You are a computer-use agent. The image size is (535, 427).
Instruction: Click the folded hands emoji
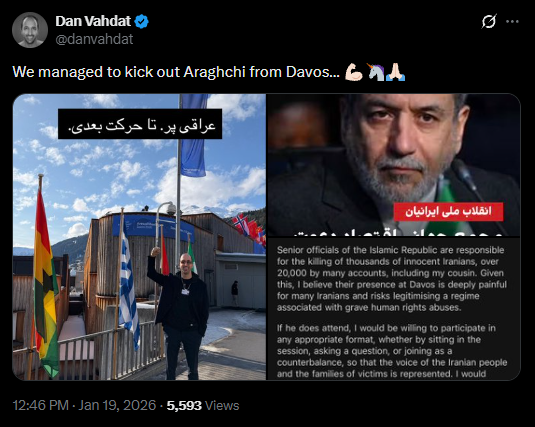point(395,72)
